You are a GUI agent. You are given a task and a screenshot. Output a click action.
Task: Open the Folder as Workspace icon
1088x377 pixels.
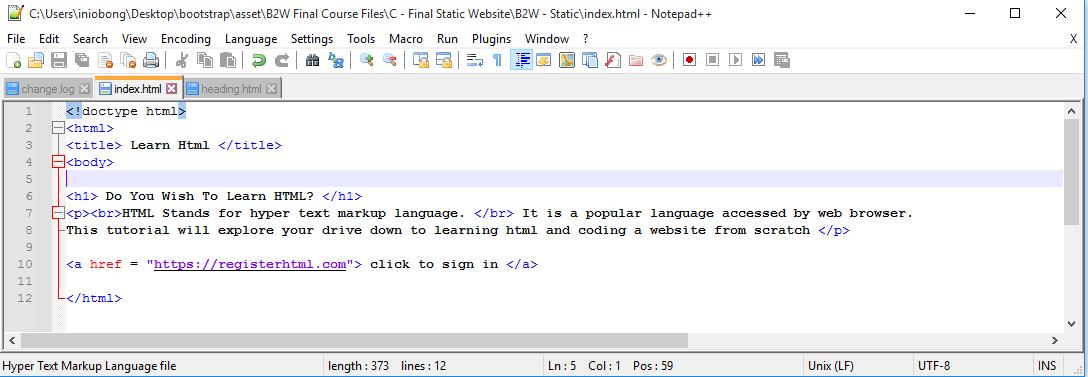[636, 60]
